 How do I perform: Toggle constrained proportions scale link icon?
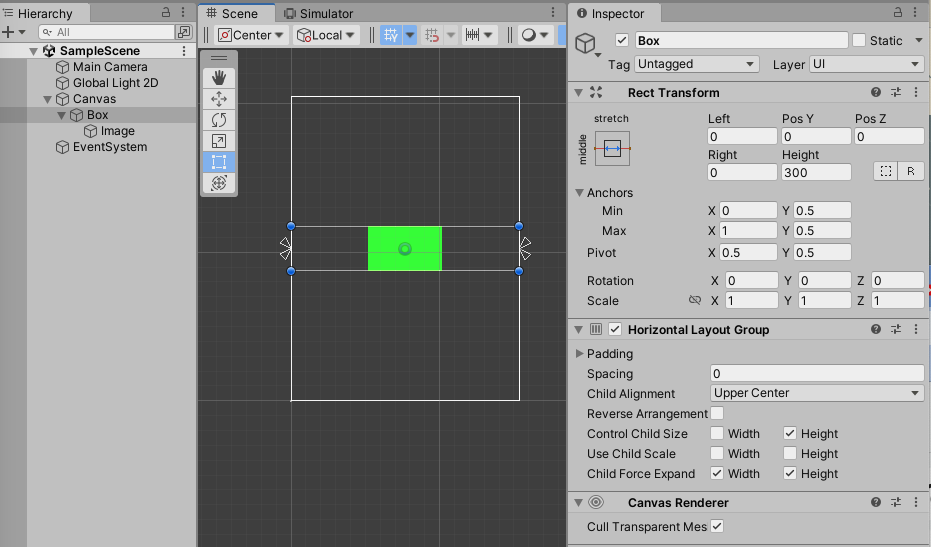click(x=695, y=300)
